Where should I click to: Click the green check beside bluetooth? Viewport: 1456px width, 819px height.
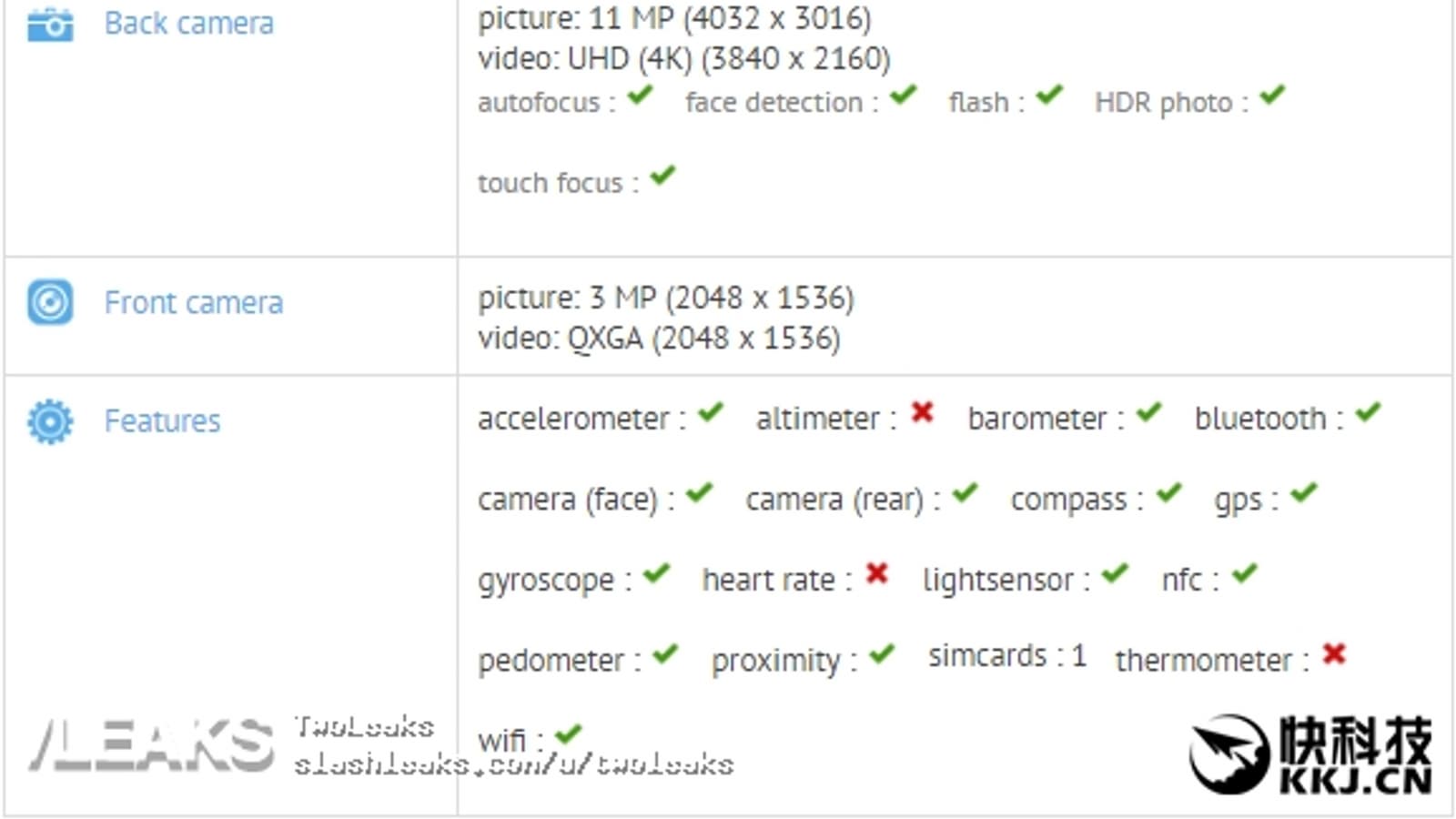click(x=1368, y=413)
